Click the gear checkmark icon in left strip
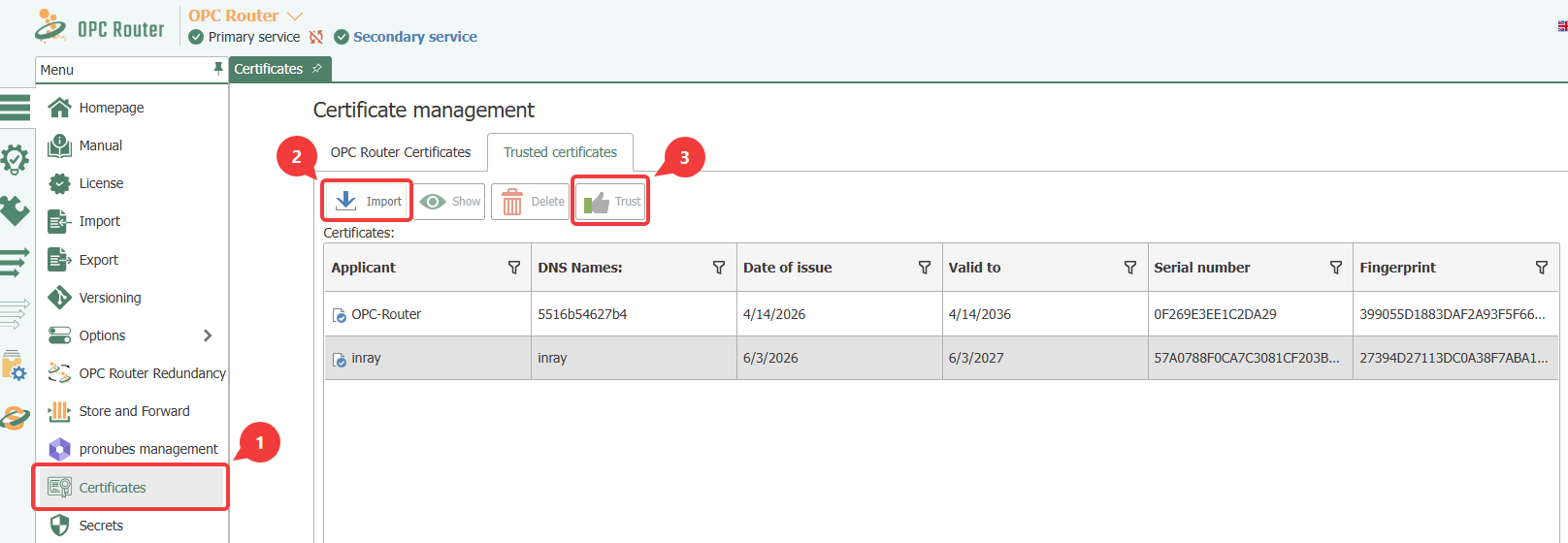 15,159
